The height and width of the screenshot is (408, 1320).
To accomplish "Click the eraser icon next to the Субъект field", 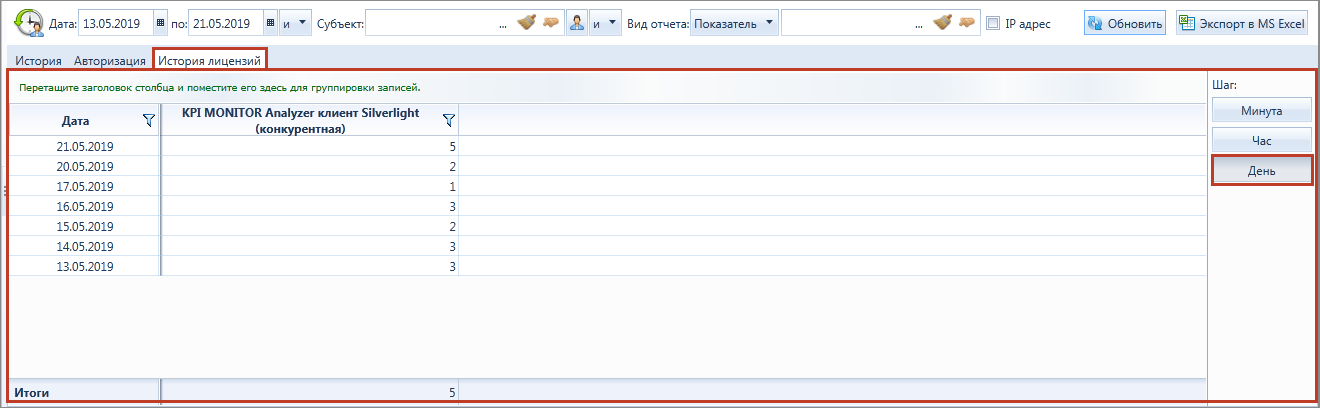I will pyautogui.click(x=550, y=22).
